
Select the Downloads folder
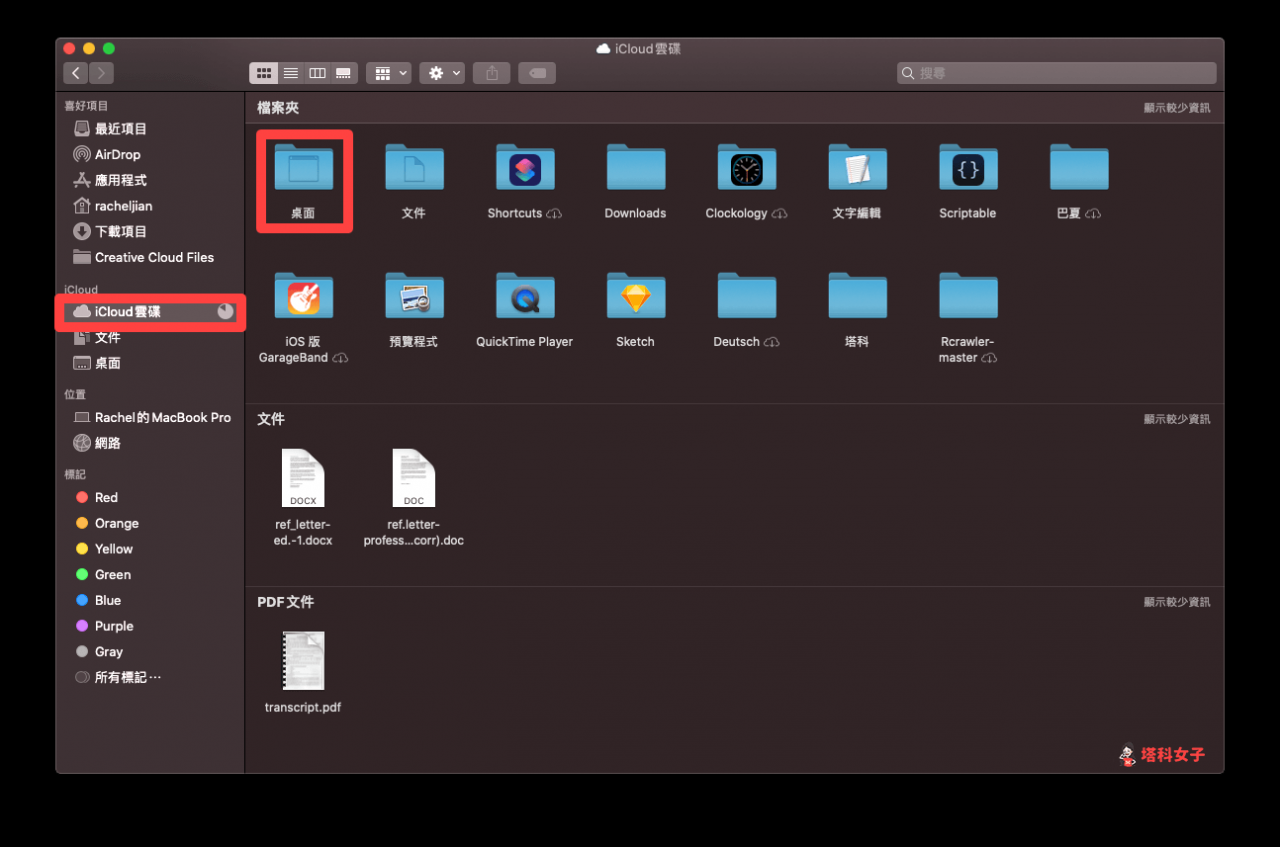(635, 166)
